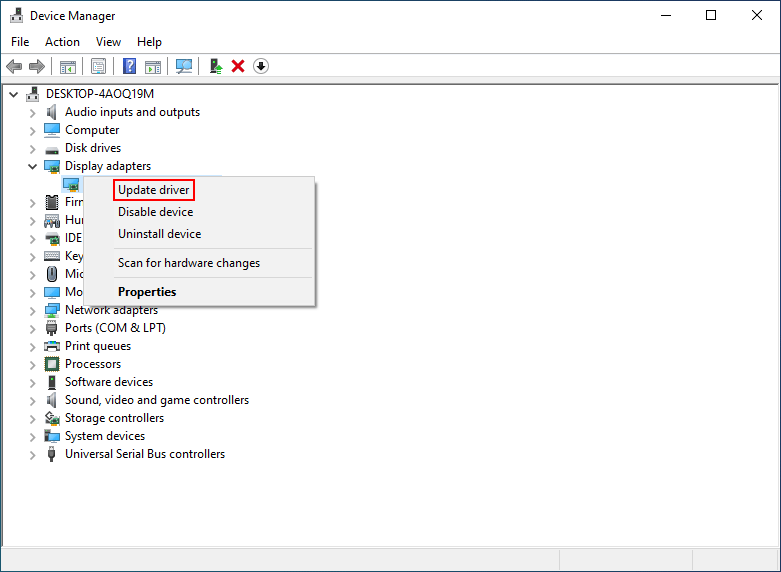The height and width of the screenshot is (572, 781).
Task: Toggle the action pane toolbar icon
Action: (x=153, y=66)
